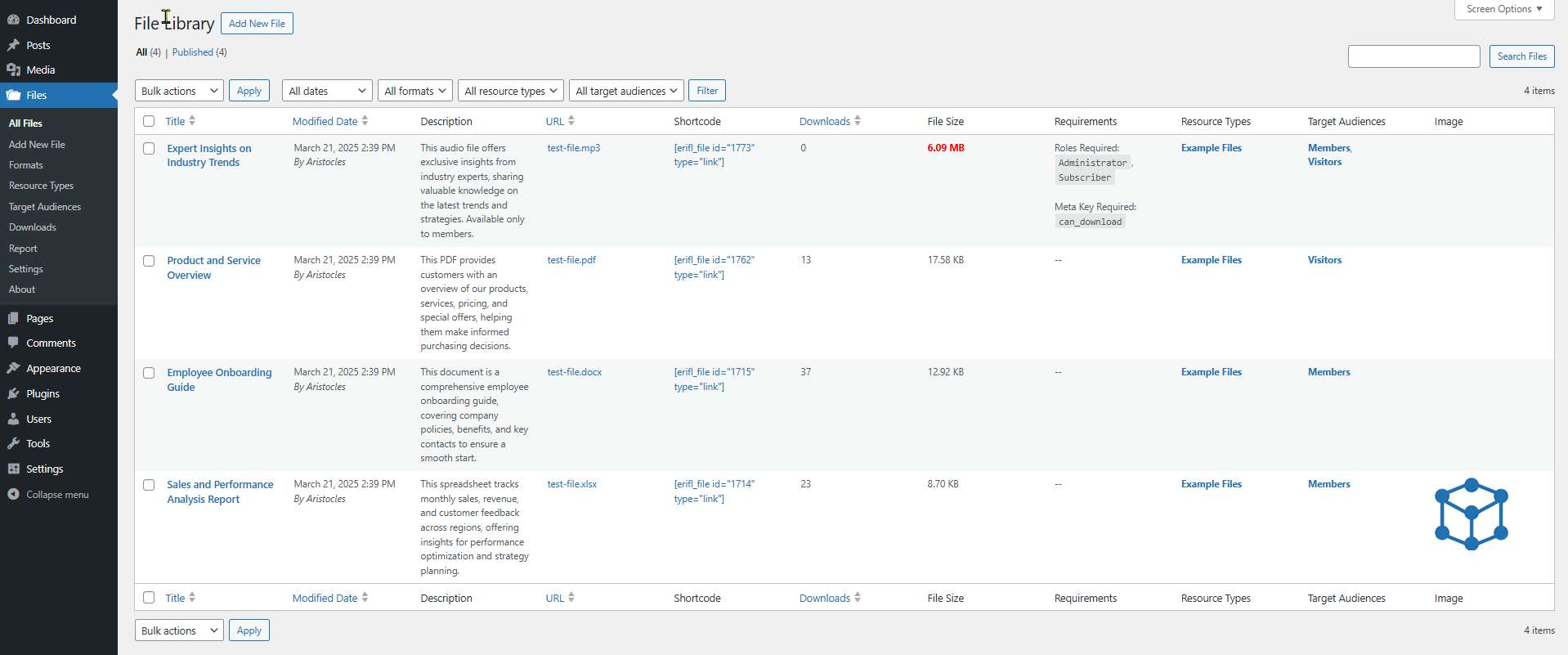
Task: Click sort arrows next to Modified Date header
Action: click(365, 121)
